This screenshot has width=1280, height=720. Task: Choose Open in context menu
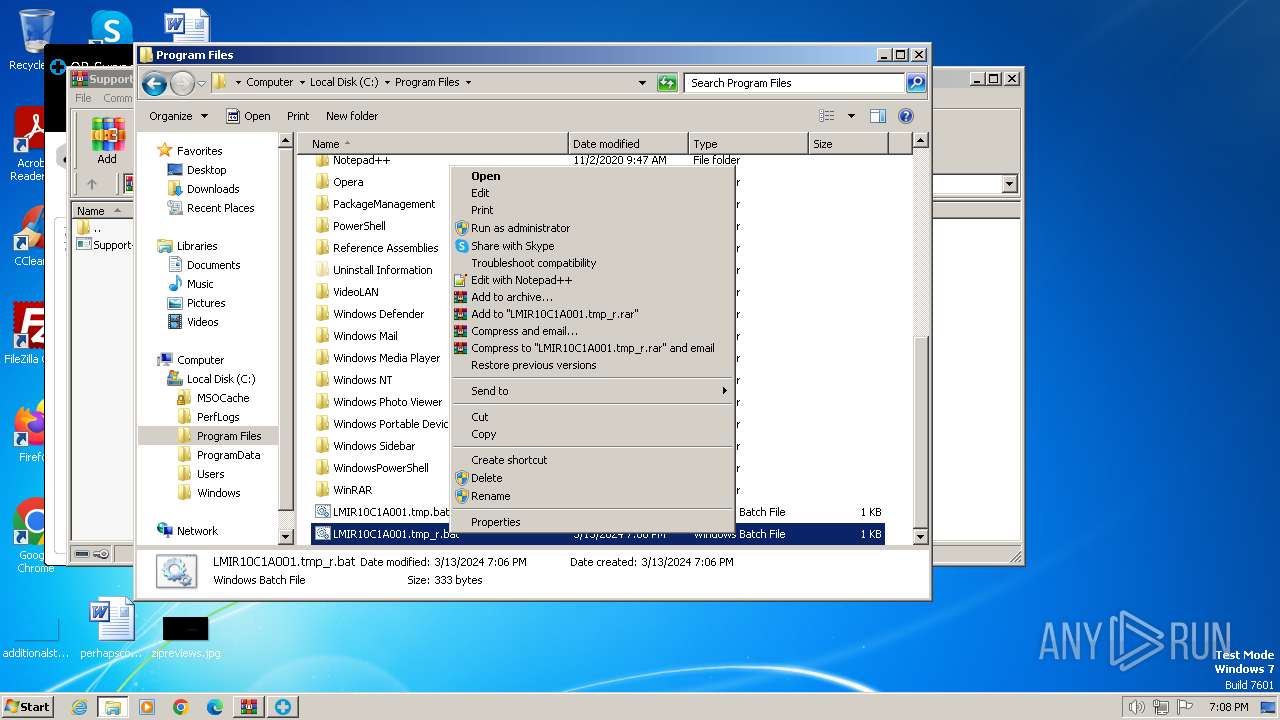pos(592,176)
